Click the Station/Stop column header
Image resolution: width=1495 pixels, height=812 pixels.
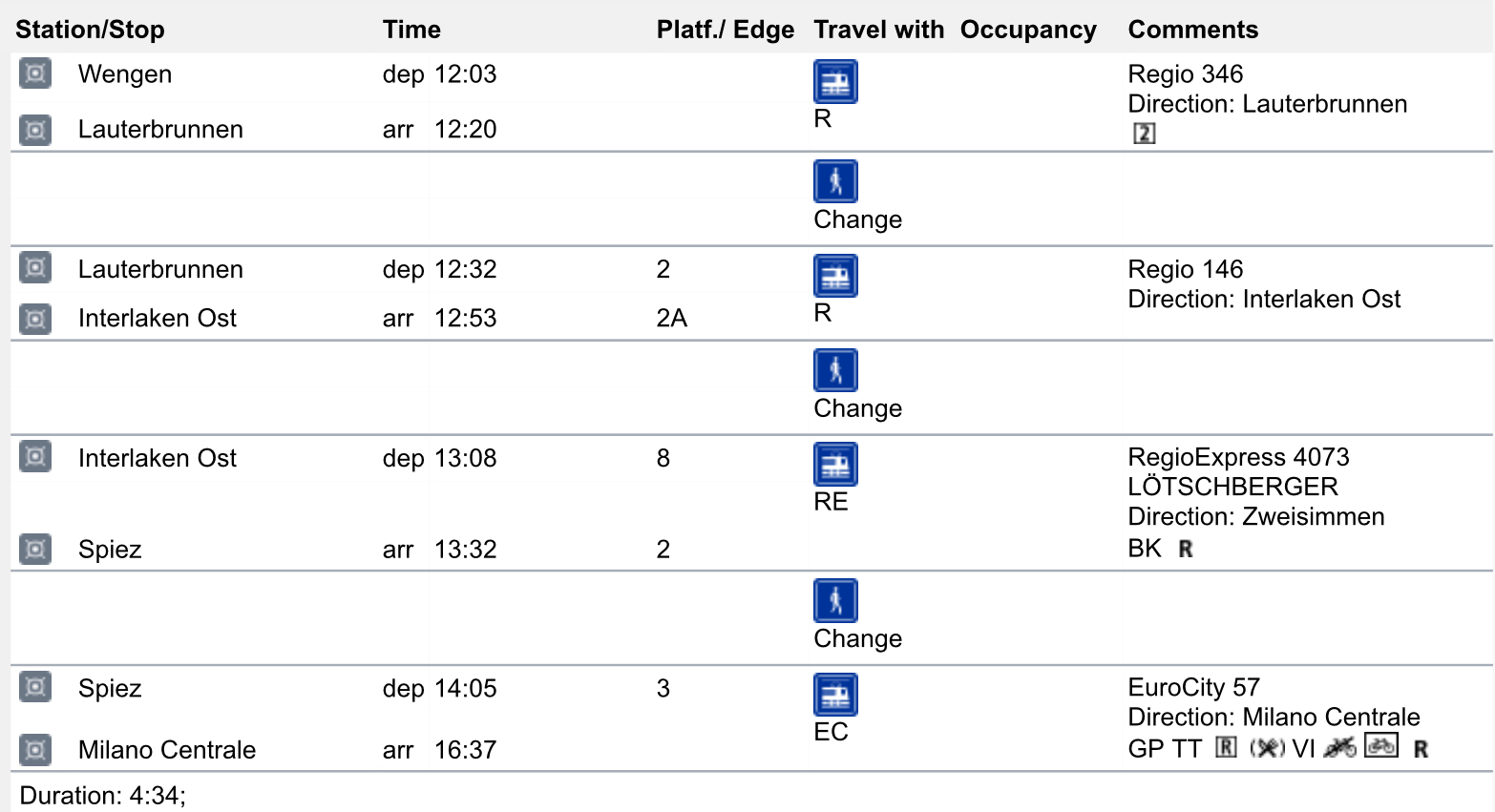click(x=90, y=30)
